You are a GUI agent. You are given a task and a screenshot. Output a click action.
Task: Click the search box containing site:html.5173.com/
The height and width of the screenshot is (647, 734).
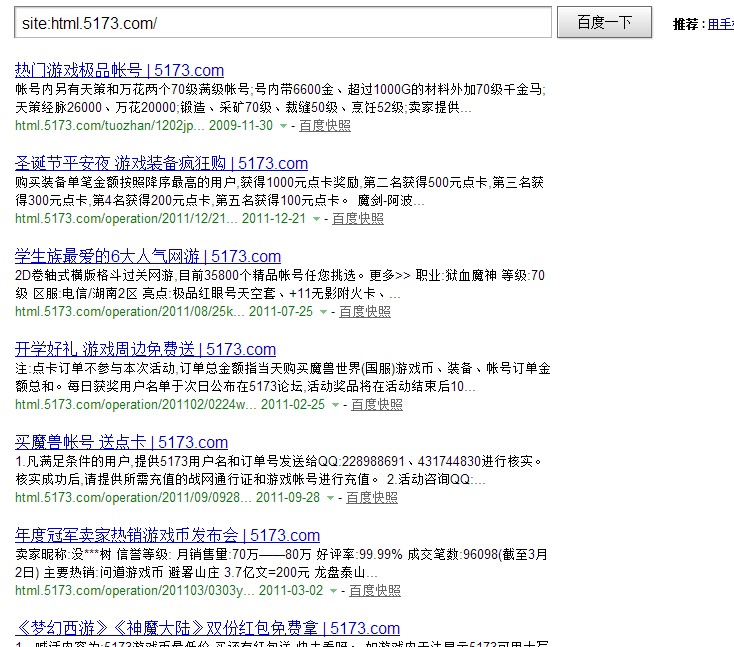(283, 22)
